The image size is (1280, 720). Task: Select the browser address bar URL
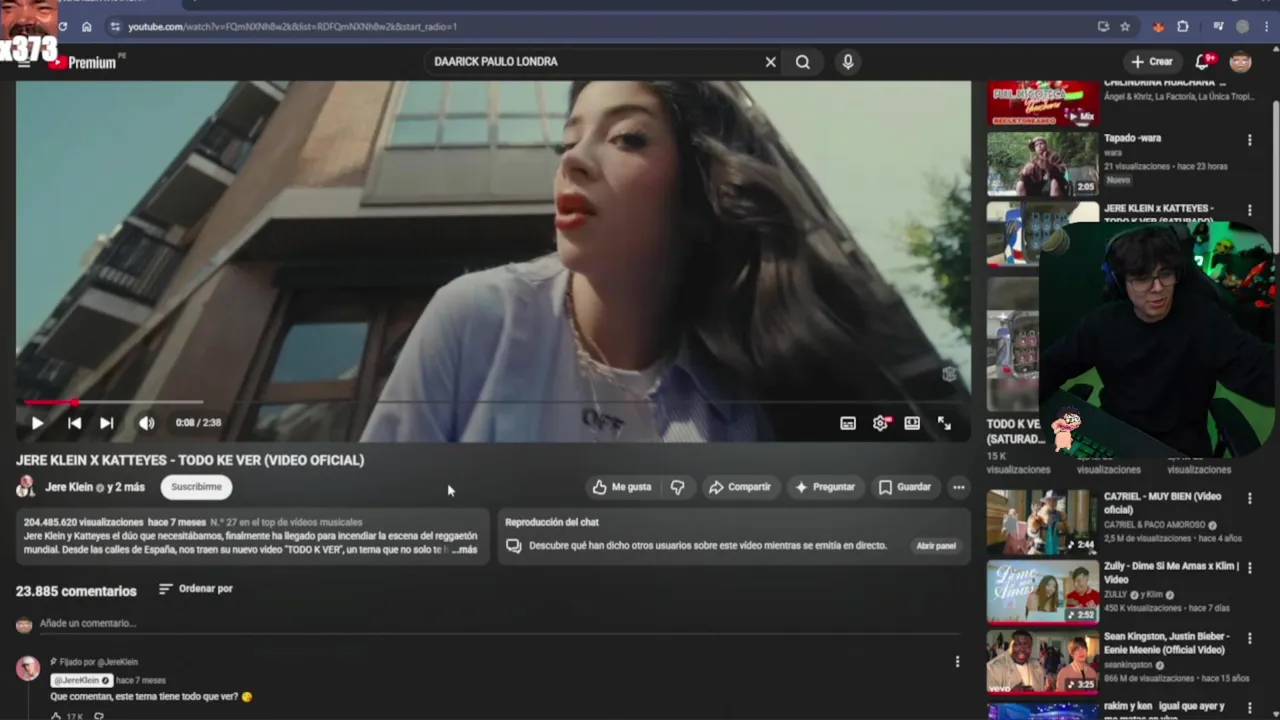point(293,27)
